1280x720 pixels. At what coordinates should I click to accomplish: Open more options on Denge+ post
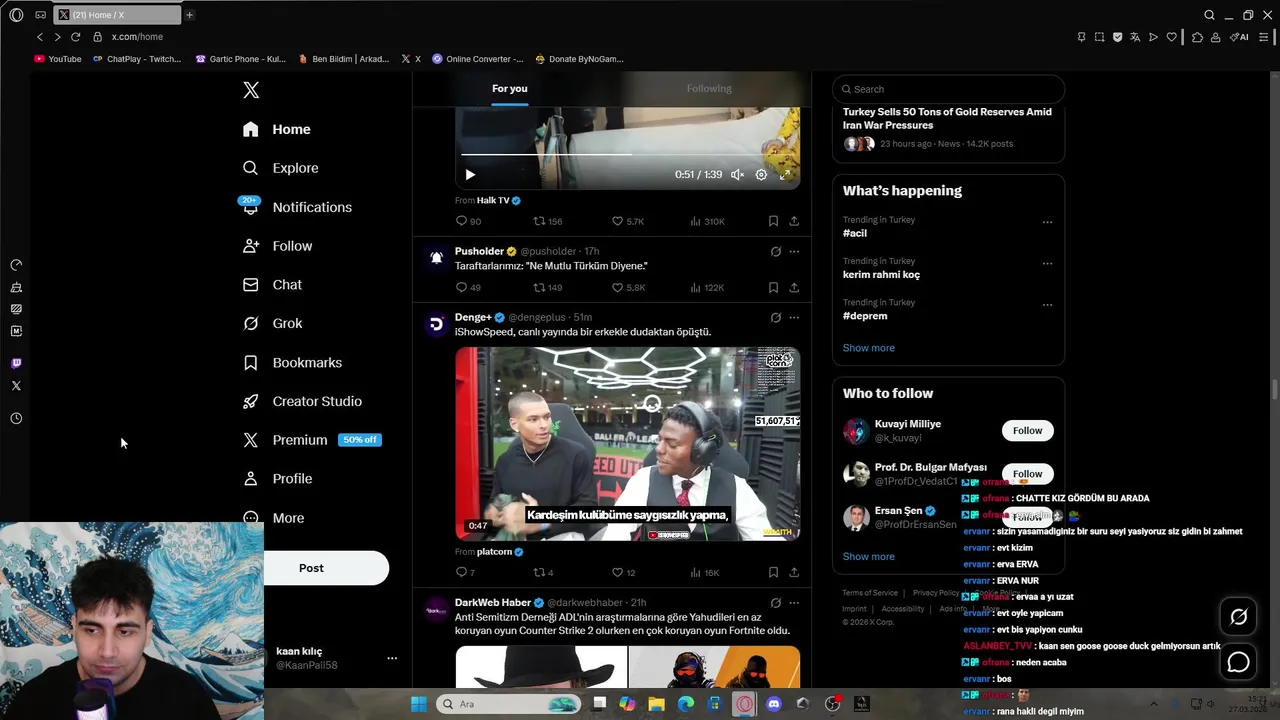coord(794,318)
